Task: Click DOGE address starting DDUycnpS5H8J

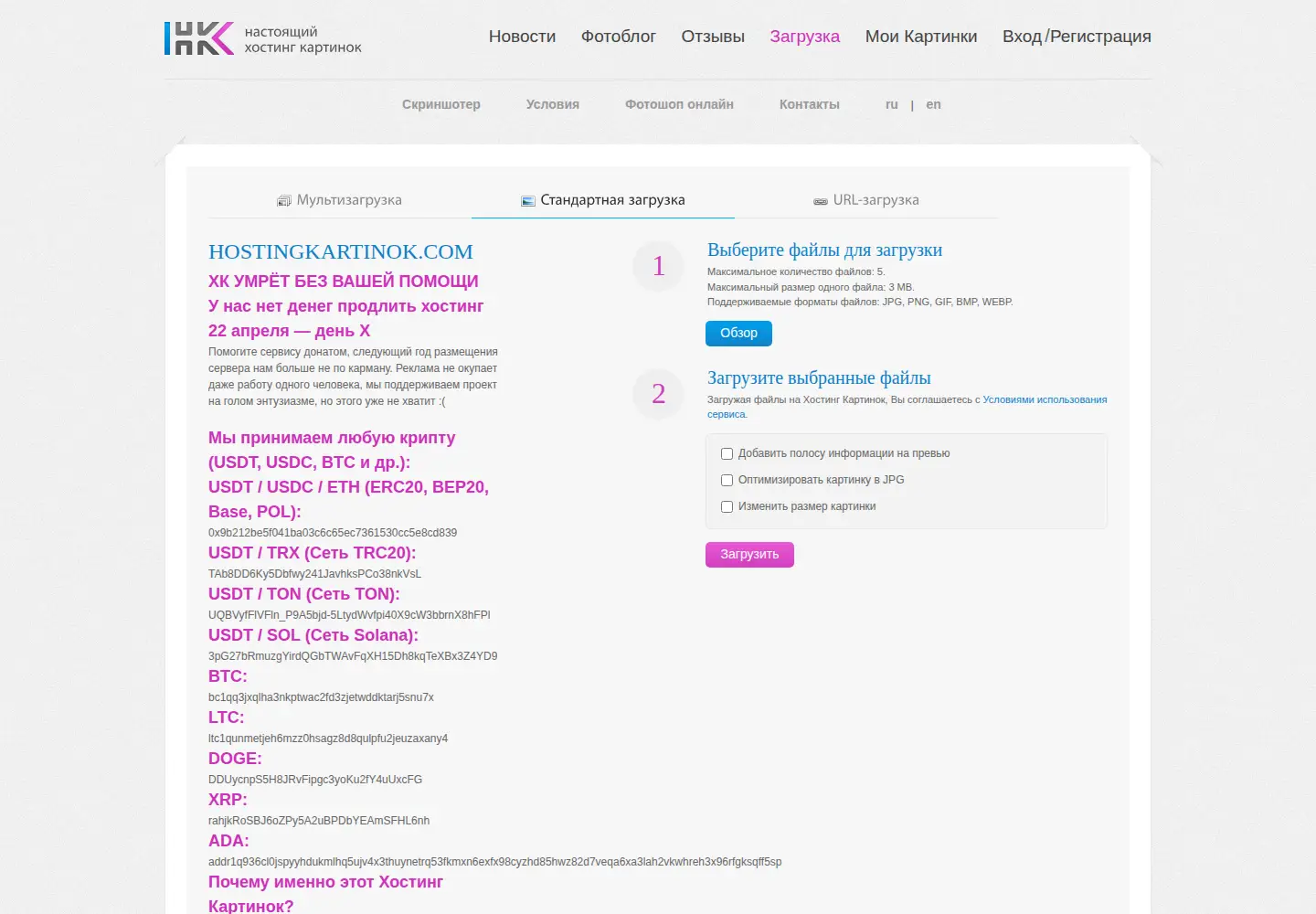Action: click(315, 780)
